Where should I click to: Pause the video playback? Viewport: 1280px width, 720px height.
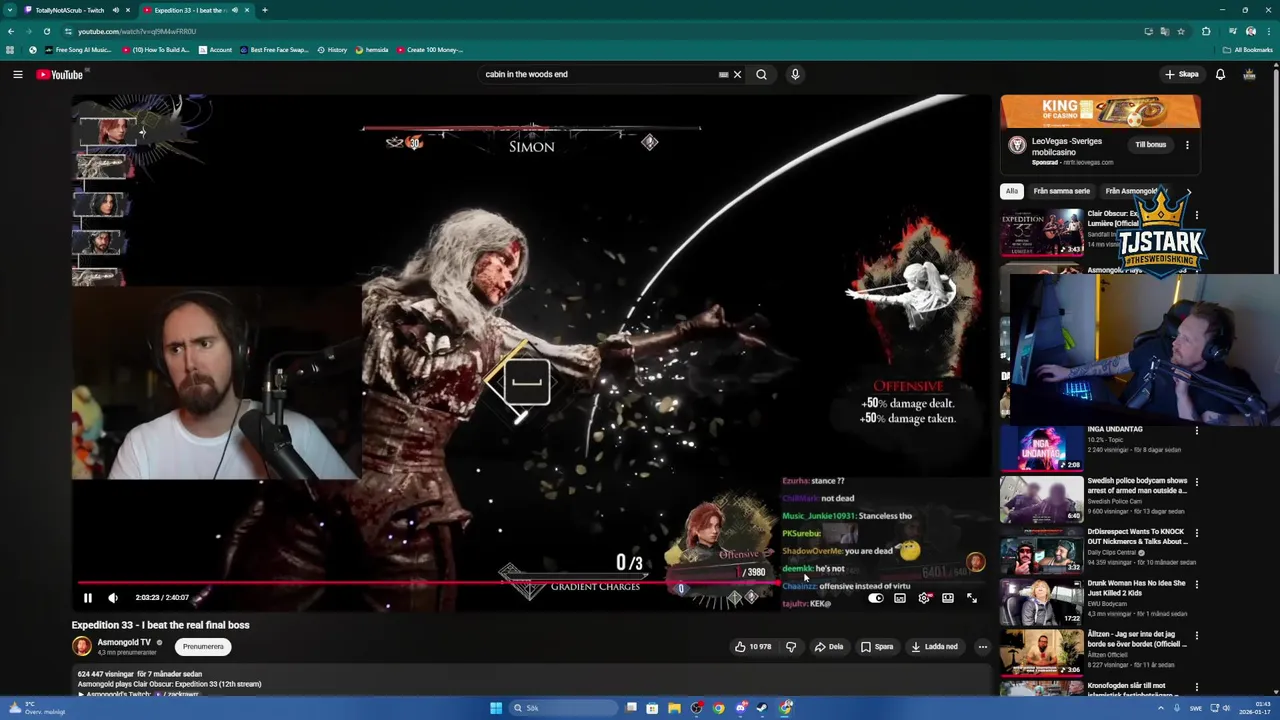coord(87,598)
